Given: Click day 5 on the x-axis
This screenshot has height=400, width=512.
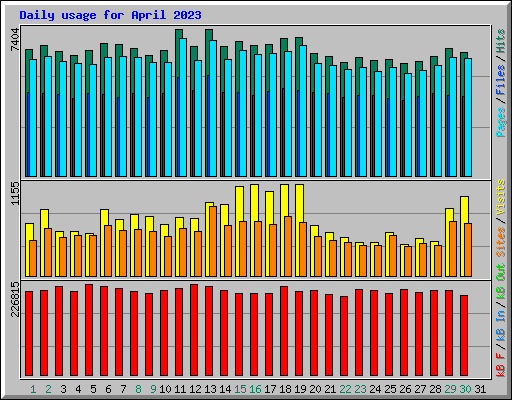Looking at the screenshot, I should click(x=93, y=389).
